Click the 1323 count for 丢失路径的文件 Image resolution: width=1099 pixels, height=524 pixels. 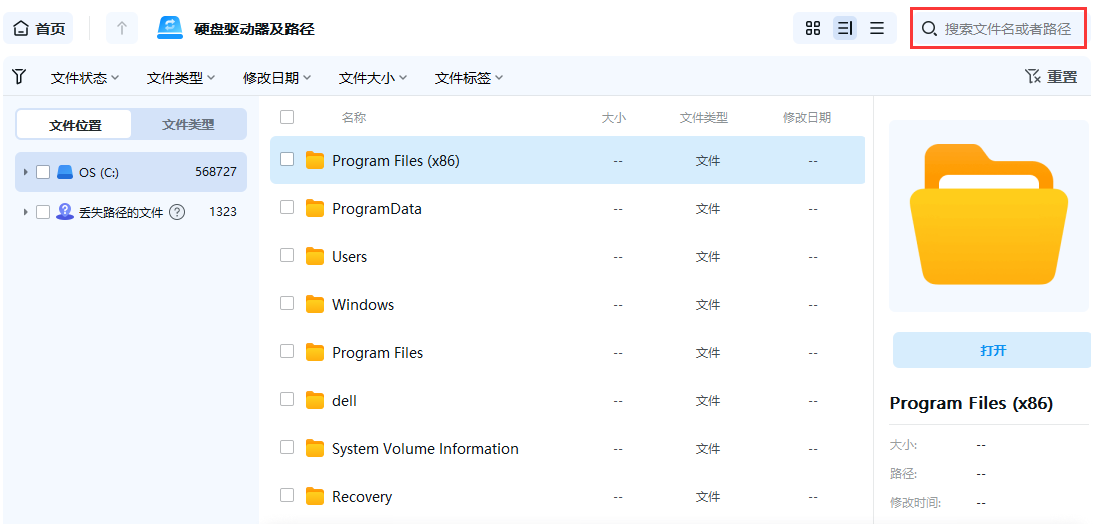click(223, 212)
